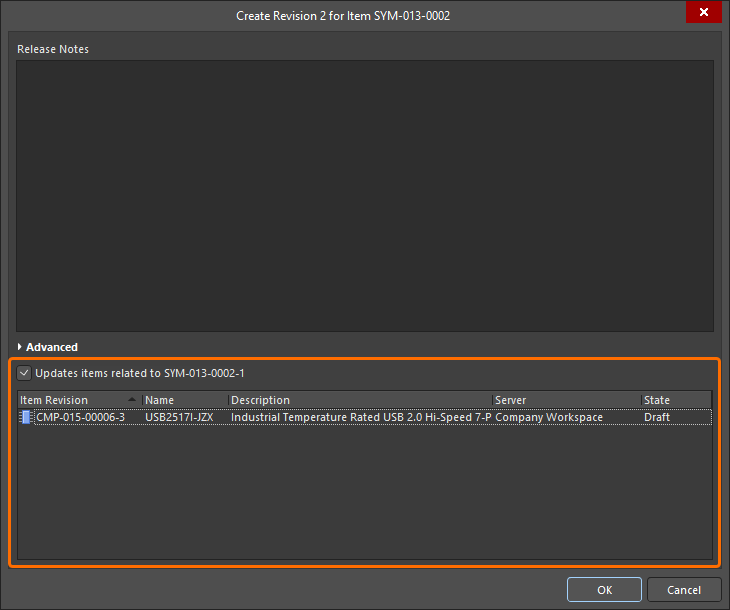
Task: Uncheck Updates items related to SYM-013-0002-1
Action: 24,373
